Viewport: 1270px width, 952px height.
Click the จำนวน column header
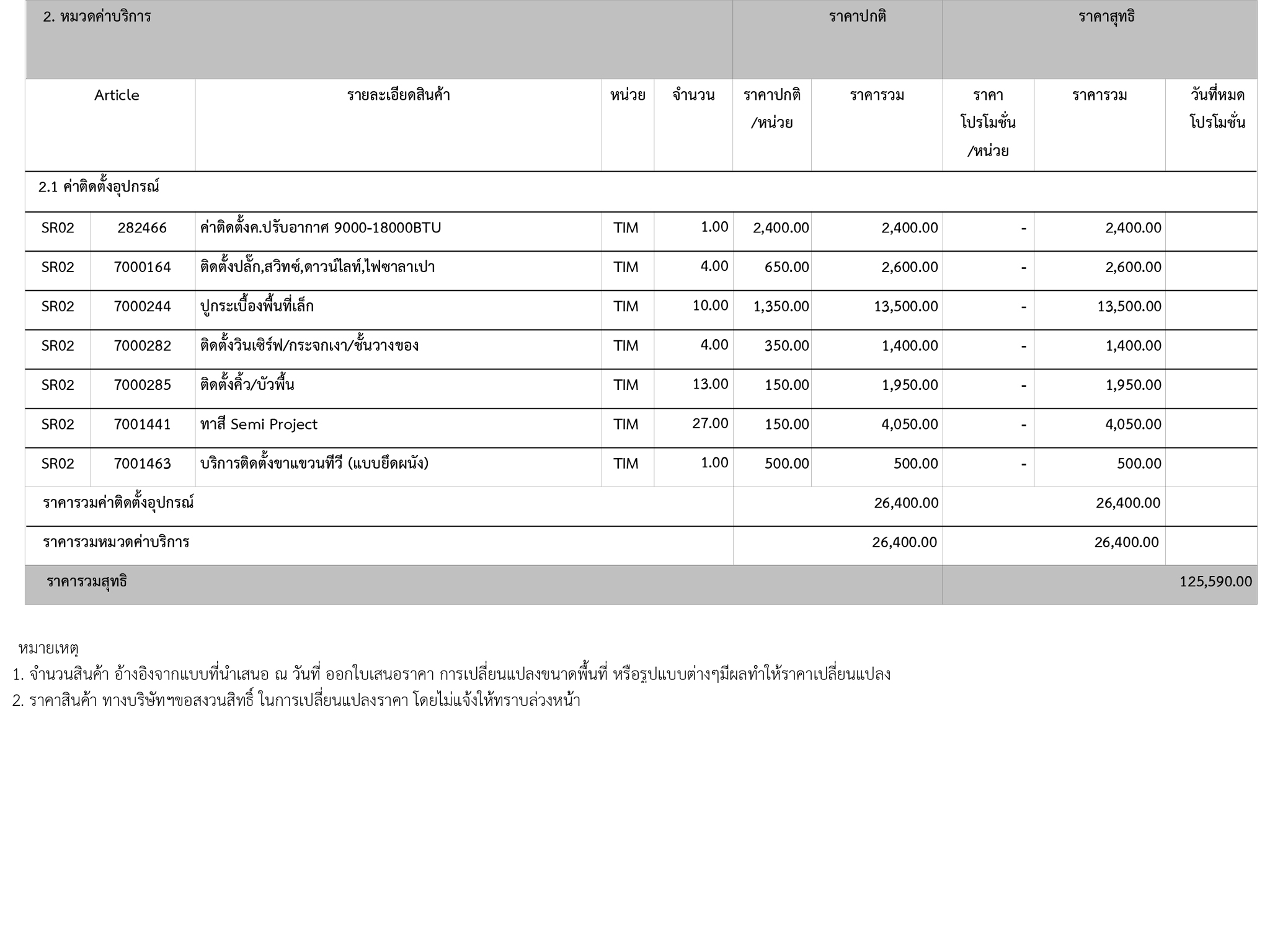pyautogui.click(x=693, y=95)
